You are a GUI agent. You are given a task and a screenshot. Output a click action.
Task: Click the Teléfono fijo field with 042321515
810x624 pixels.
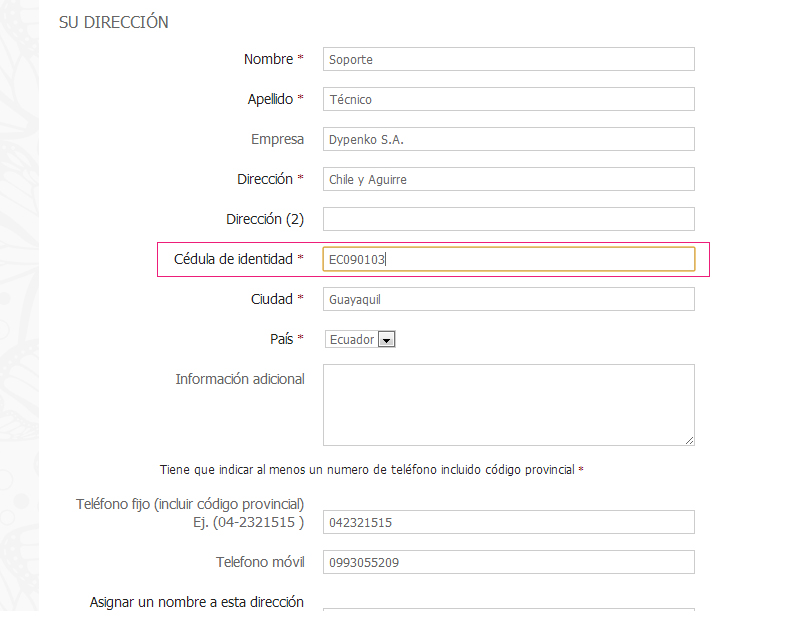coord(508,522)
